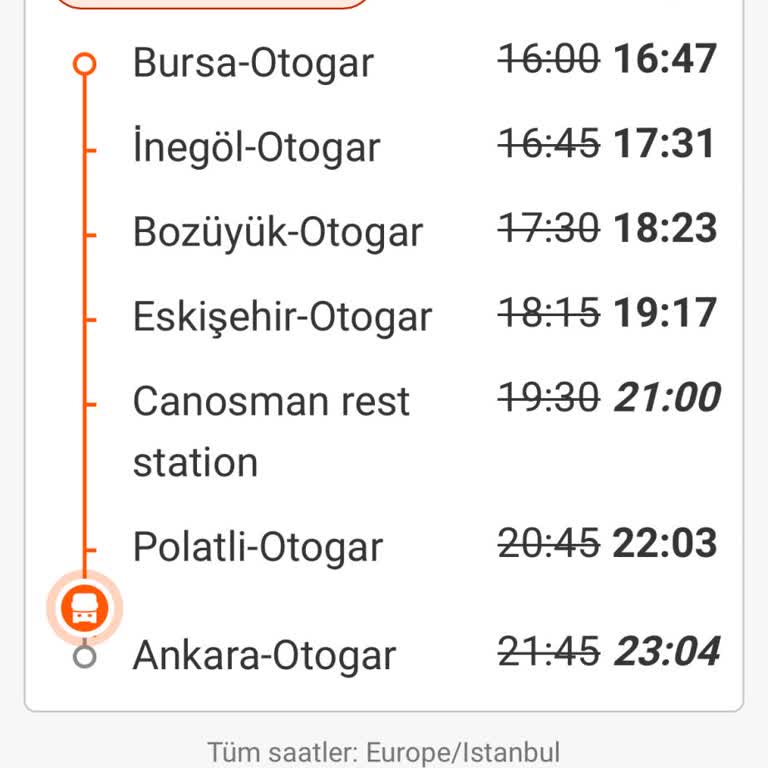Click the 18:23 estimated time
This screenshot has height=768, width=768.
coord(665,228)
